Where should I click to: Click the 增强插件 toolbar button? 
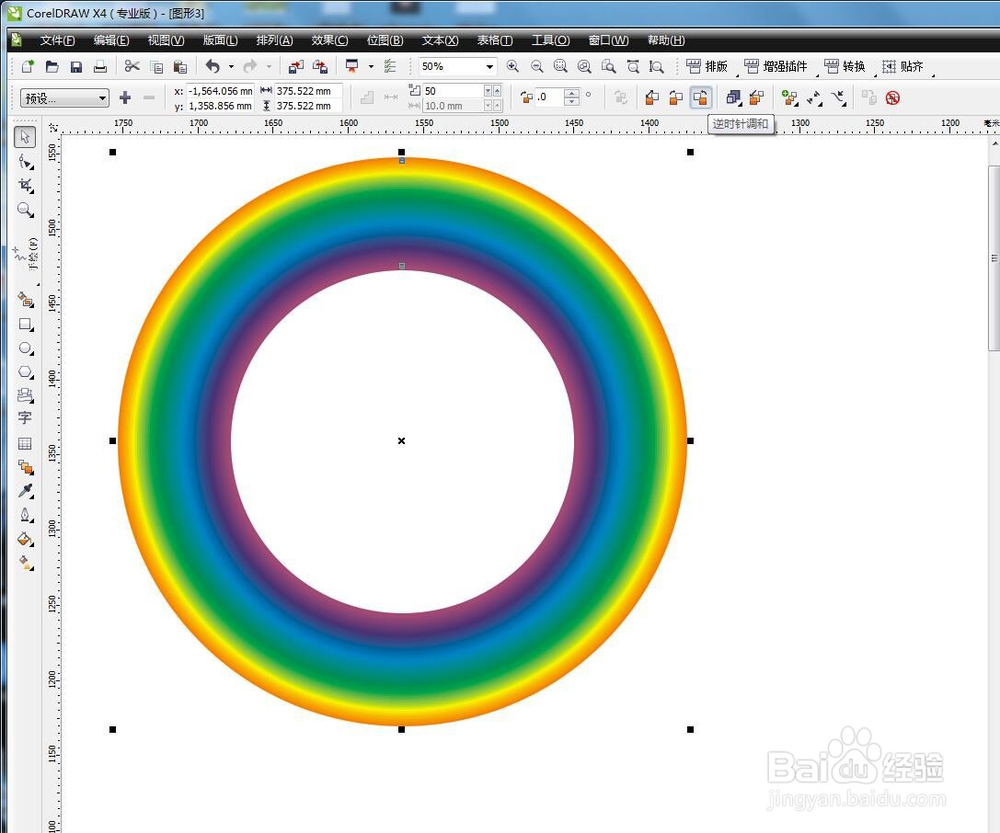776,66
